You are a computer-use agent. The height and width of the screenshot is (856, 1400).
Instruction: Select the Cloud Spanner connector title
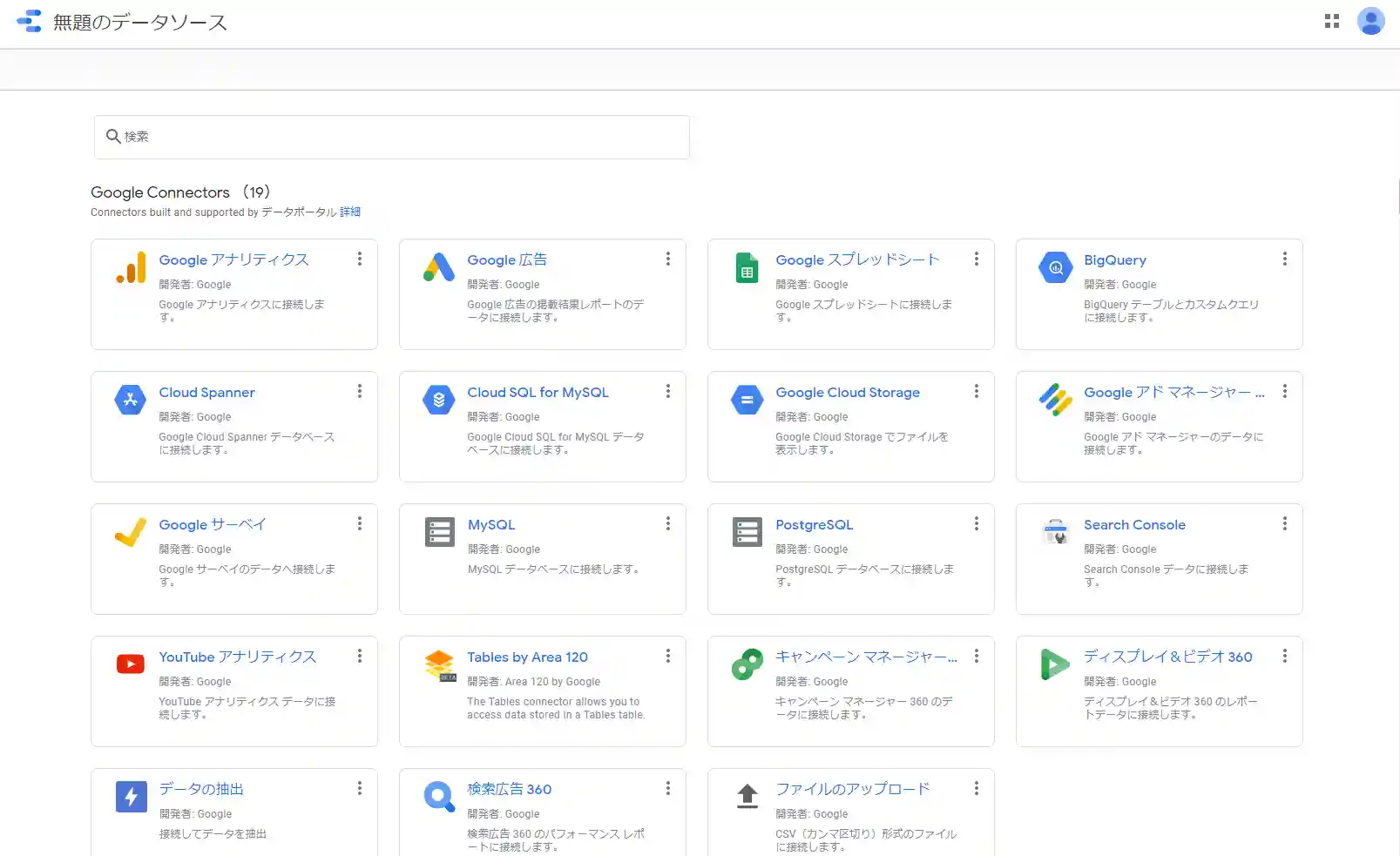[206, 393]
